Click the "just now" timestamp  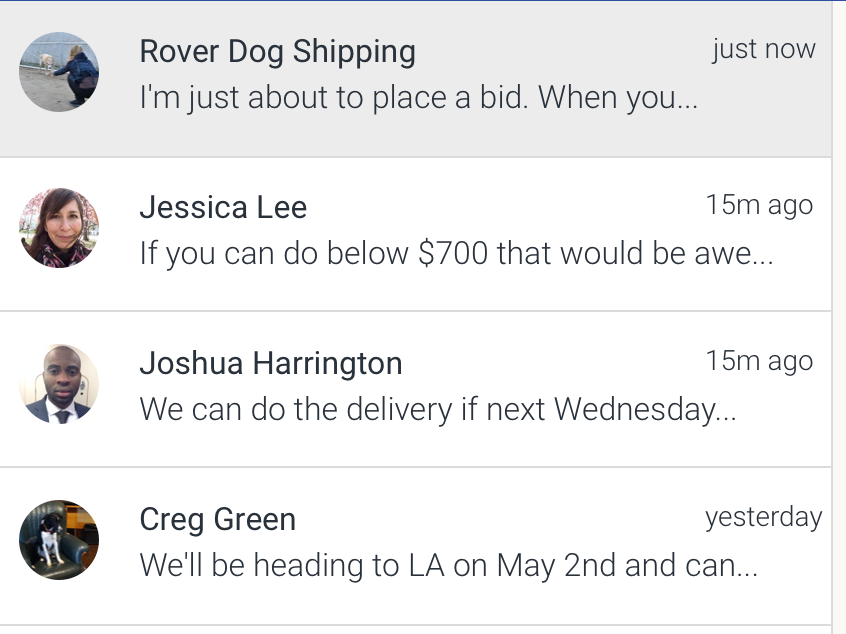[x=764, y=49]
